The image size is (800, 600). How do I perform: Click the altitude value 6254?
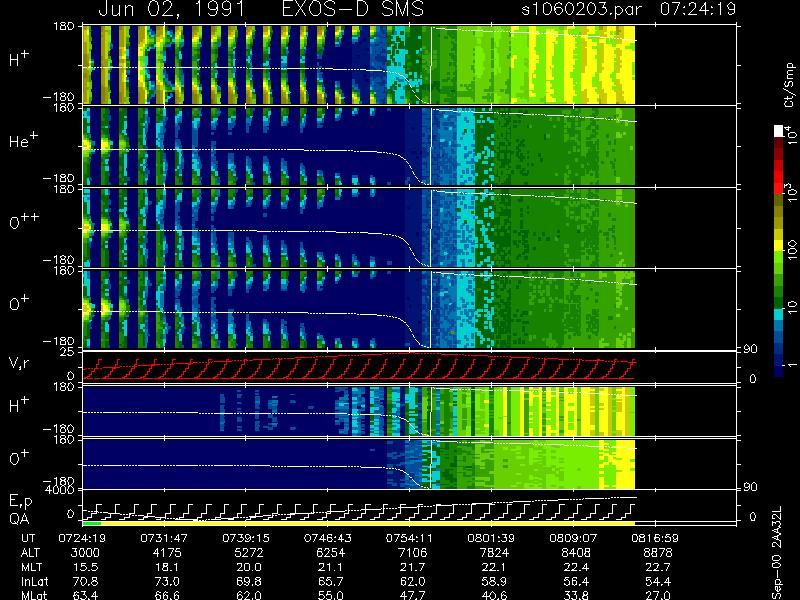pos(331,553)
